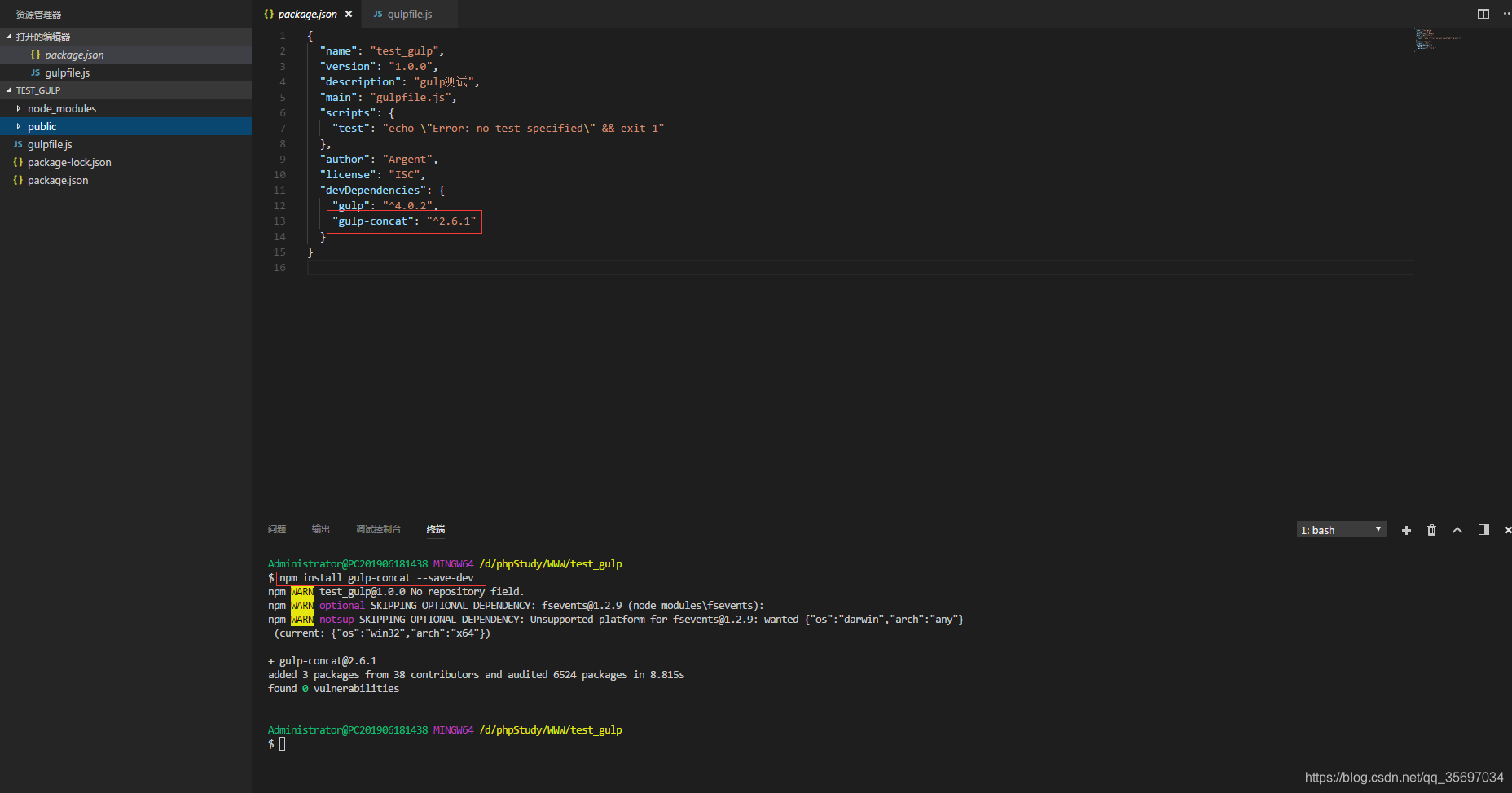Click the JS icon on the gulpfile.js tab
1512x793 pixels.
(x=378, y=14)
